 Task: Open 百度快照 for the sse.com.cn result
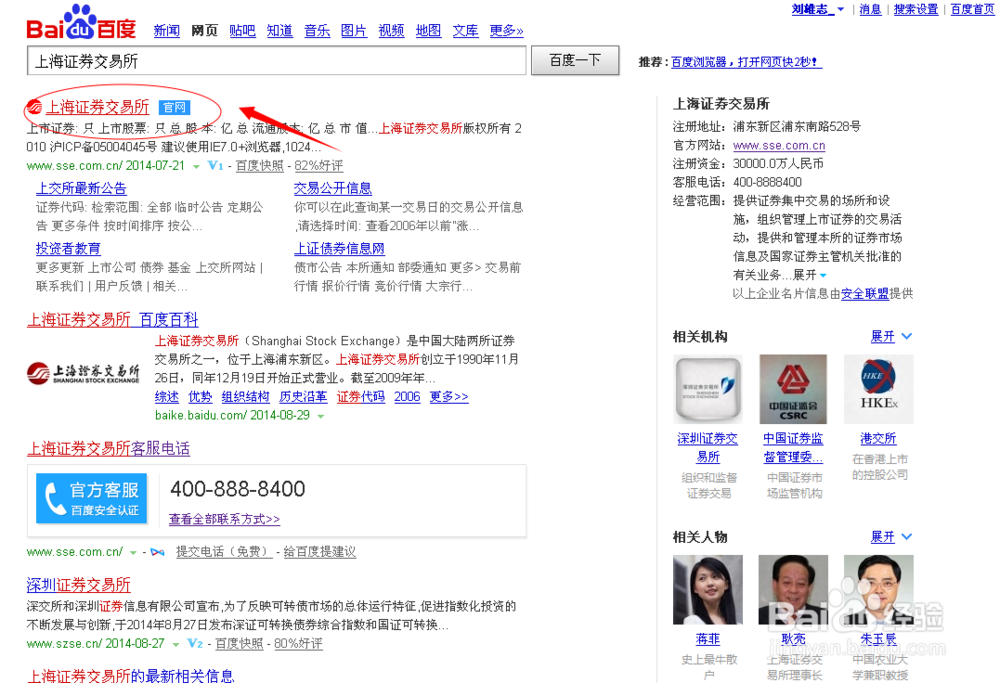click(x=260, y=166)
